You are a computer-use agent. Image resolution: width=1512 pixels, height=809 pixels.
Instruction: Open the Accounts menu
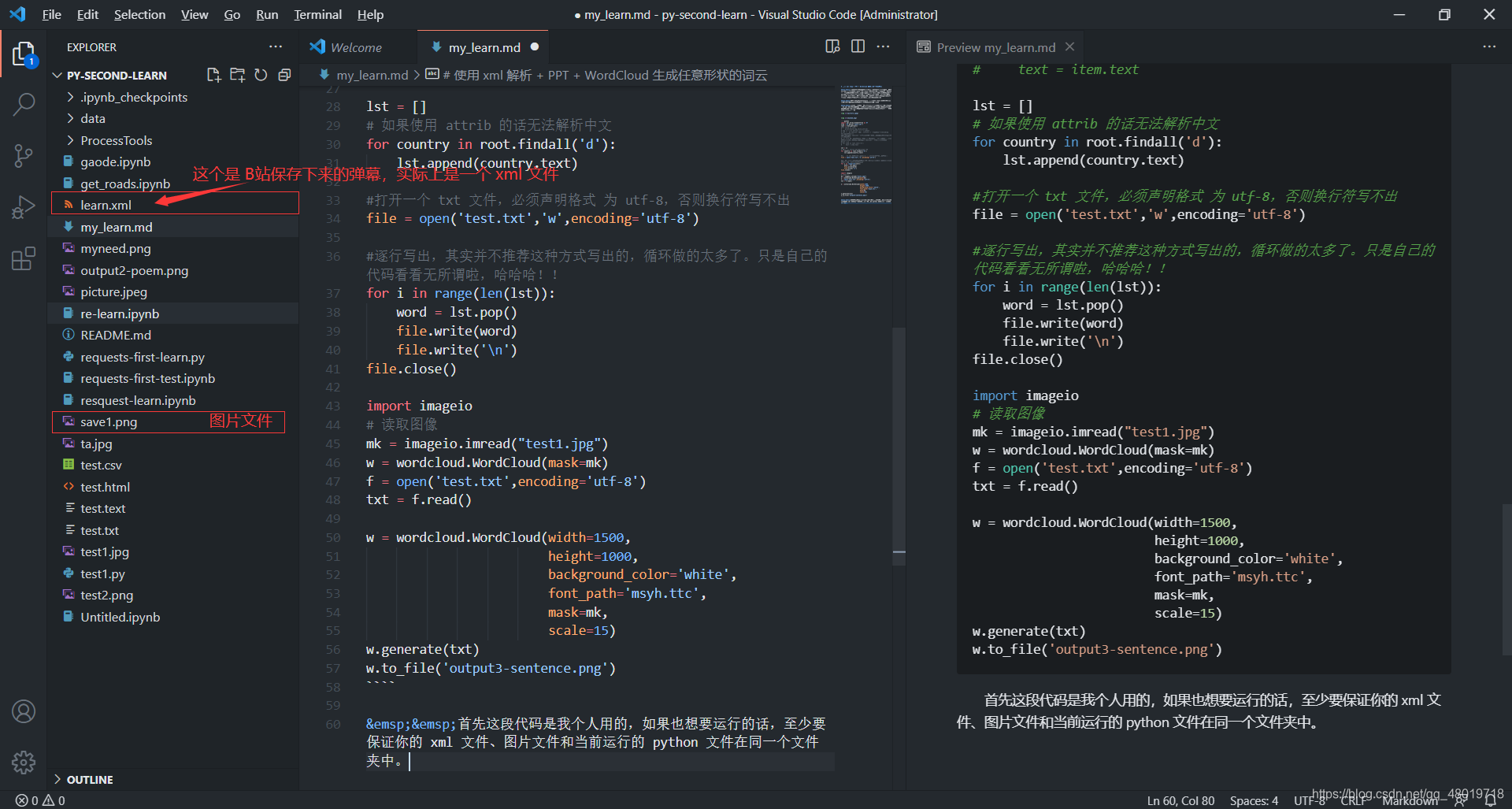[24, 711]
